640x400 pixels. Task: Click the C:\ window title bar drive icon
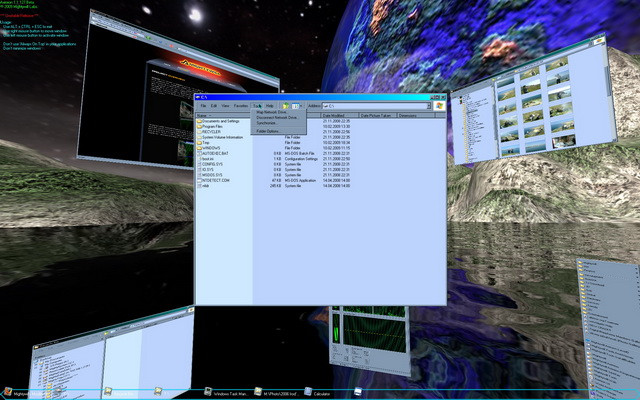198,97
